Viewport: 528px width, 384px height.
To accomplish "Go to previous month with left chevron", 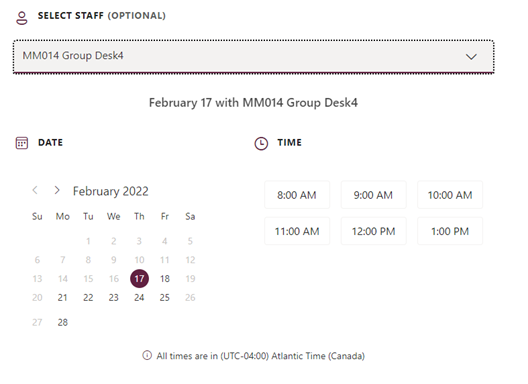I will click(35, 190).
